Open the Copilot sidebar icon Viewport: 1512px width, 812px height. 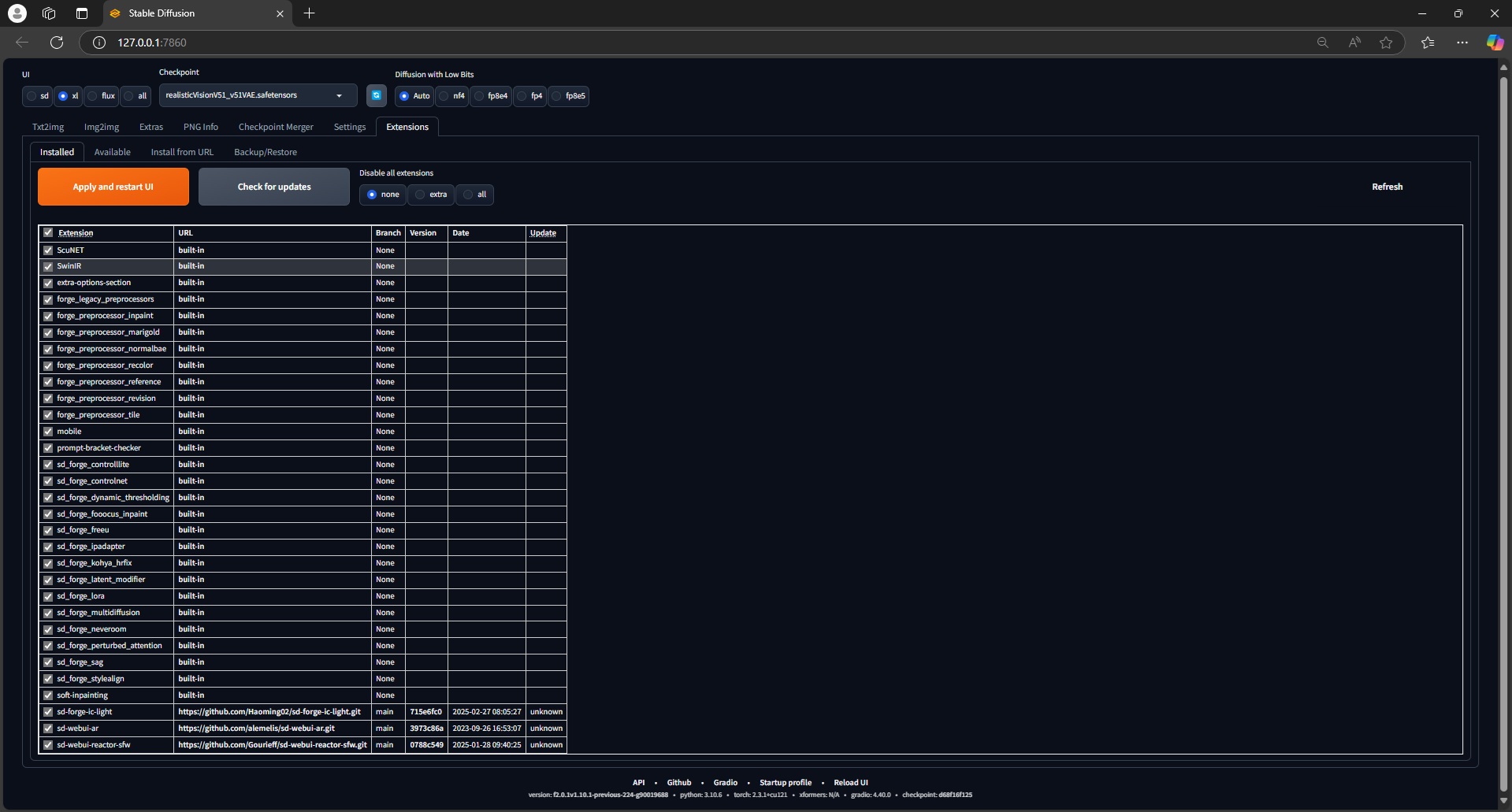[x=1494, y=43]
